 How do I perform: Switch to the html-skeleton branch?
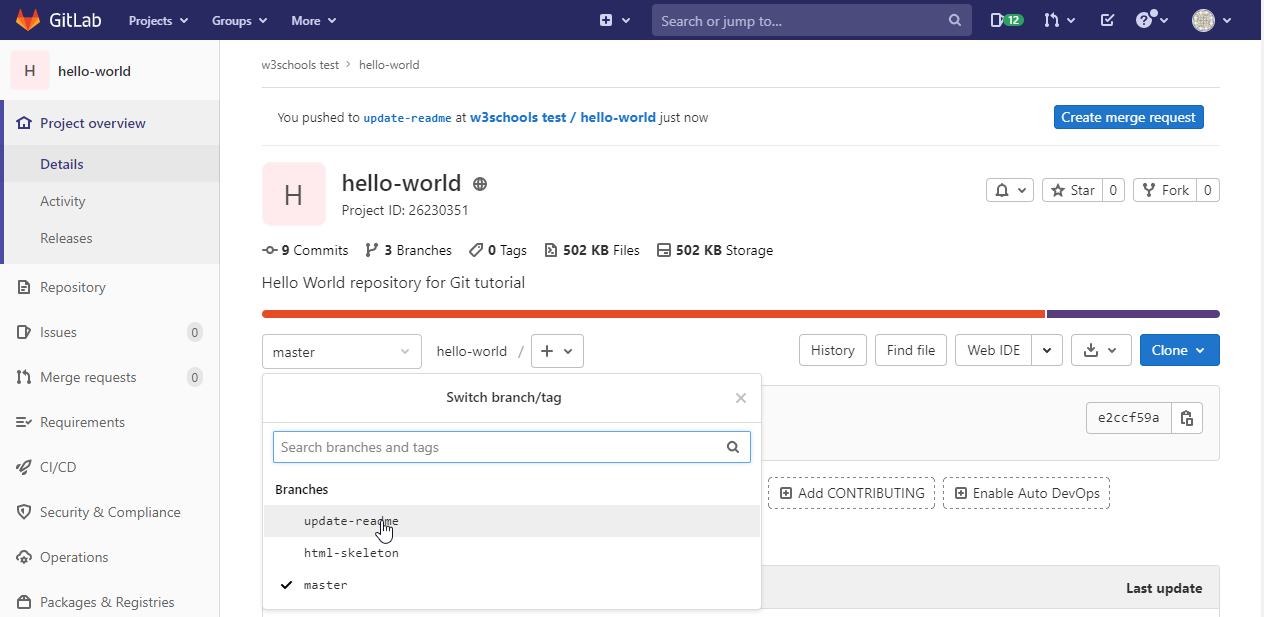click(x=351, y=553)
